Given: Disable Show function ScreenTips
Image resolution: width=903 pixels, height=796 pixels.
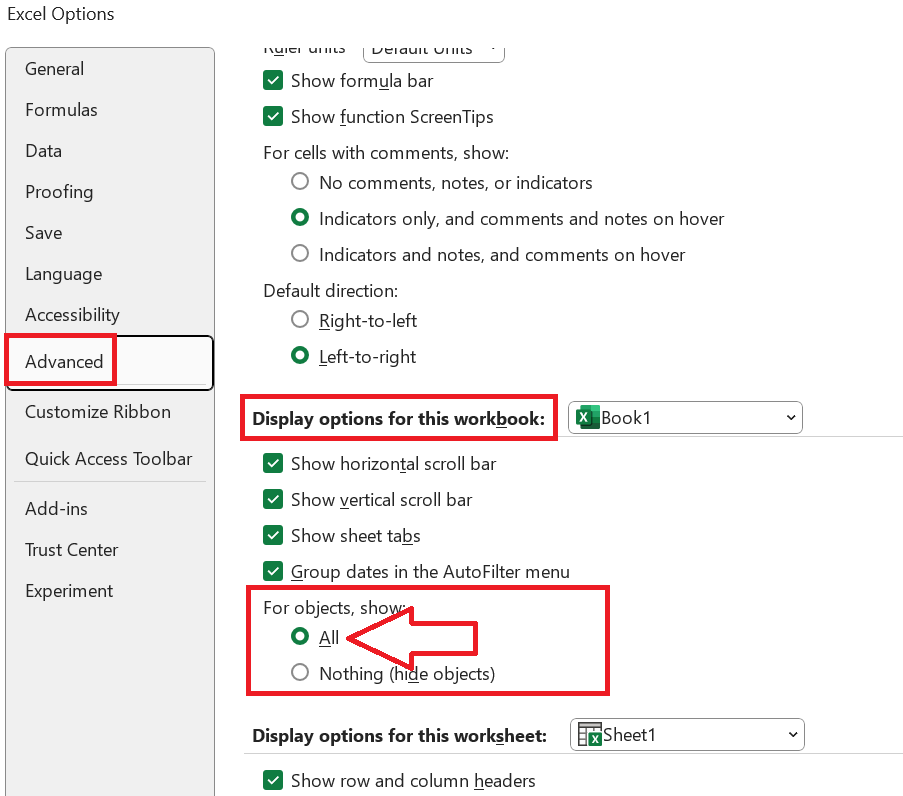Looking at the screenshot, I should coord(273,116).
